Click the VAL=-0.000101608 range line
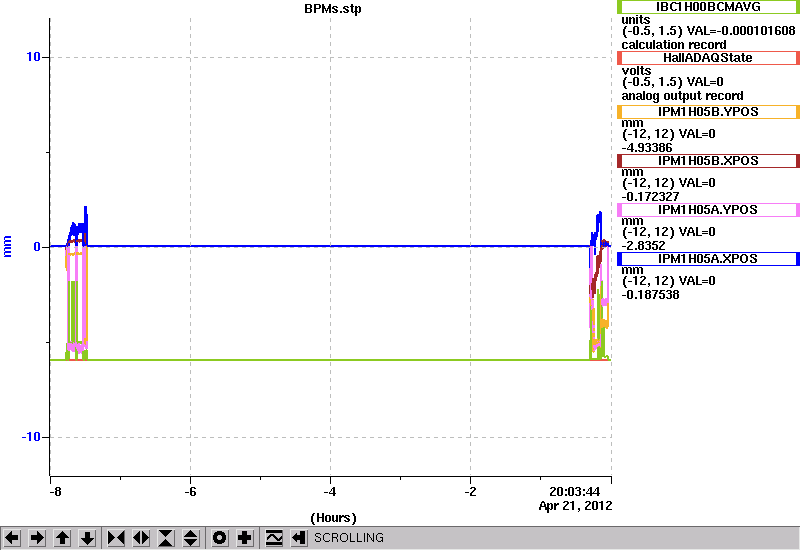Image resolution: width=800 pixels, height=550 pixels. coord(708,31)
